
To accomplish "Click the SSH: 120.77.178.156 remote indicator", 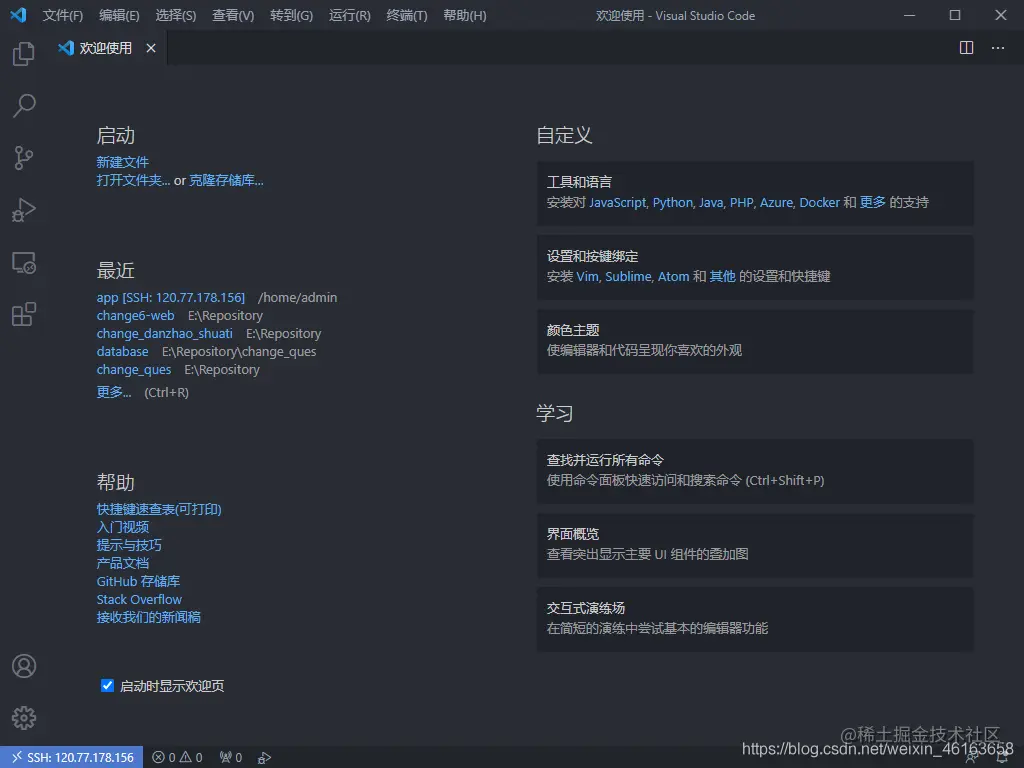I will click(72, 758).
